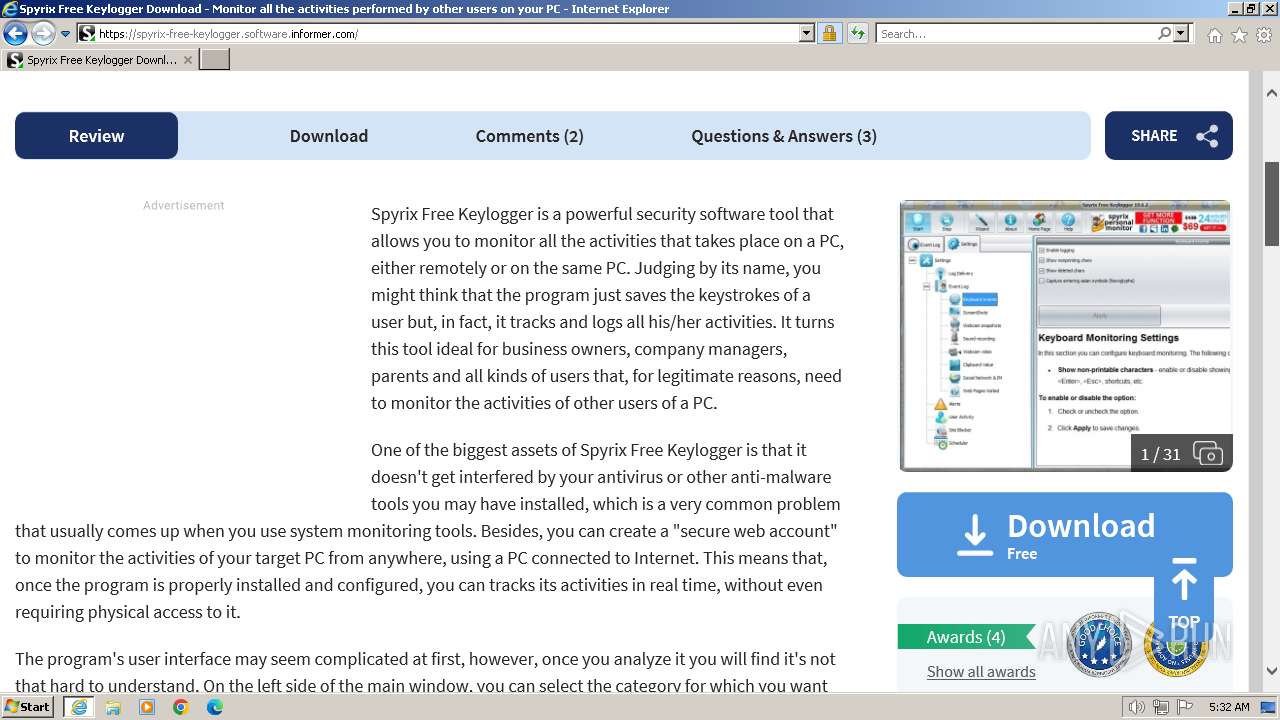1280x720 pixels.
Task: Click the address bar URL field
Action: pos(447,33)
